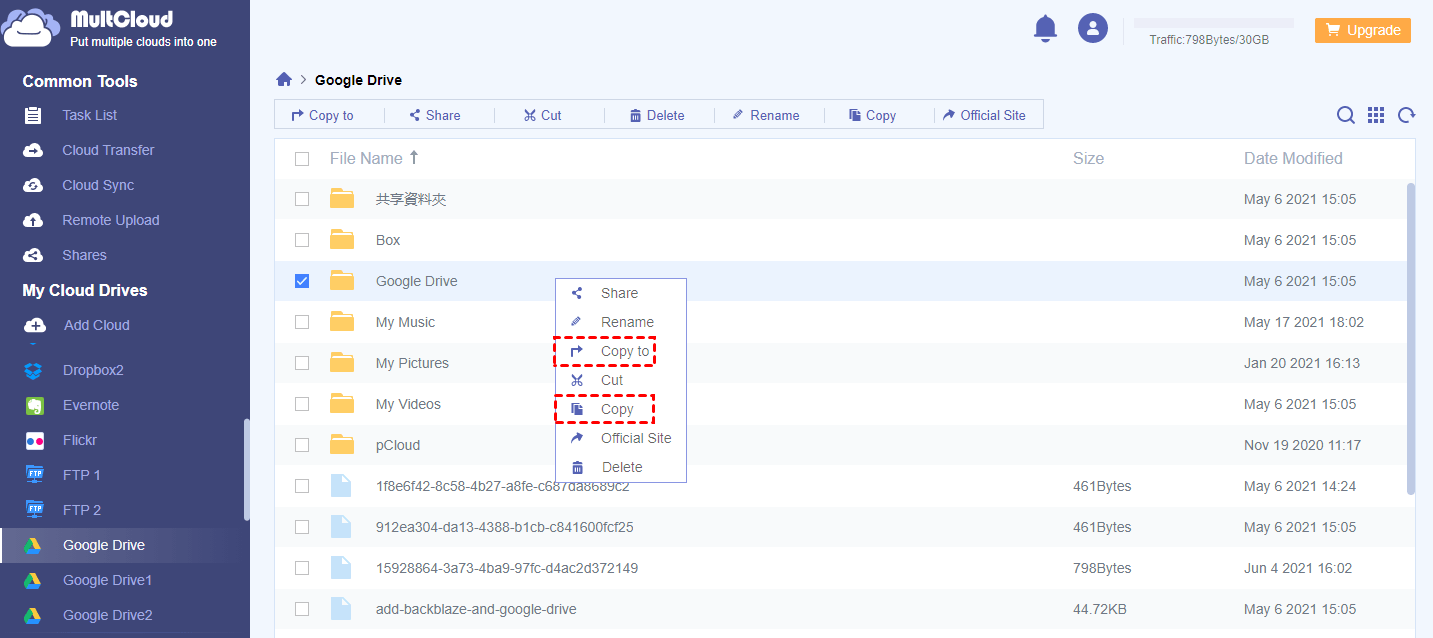Open the user account avatar icon

pos(1093,28)
